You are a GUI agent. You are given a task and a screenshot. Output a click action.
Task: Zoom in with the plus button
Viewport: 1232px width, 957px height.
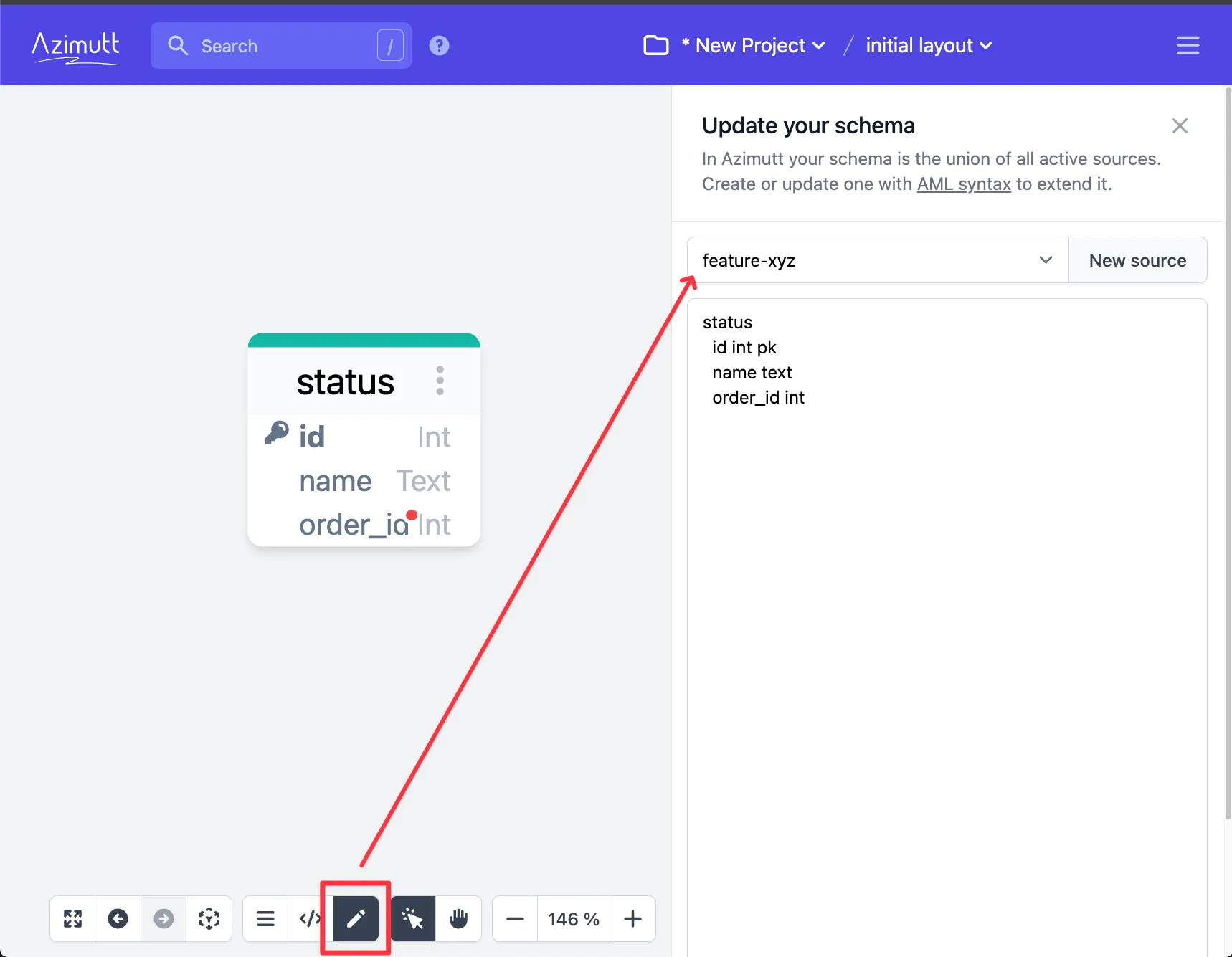point(632,918)
